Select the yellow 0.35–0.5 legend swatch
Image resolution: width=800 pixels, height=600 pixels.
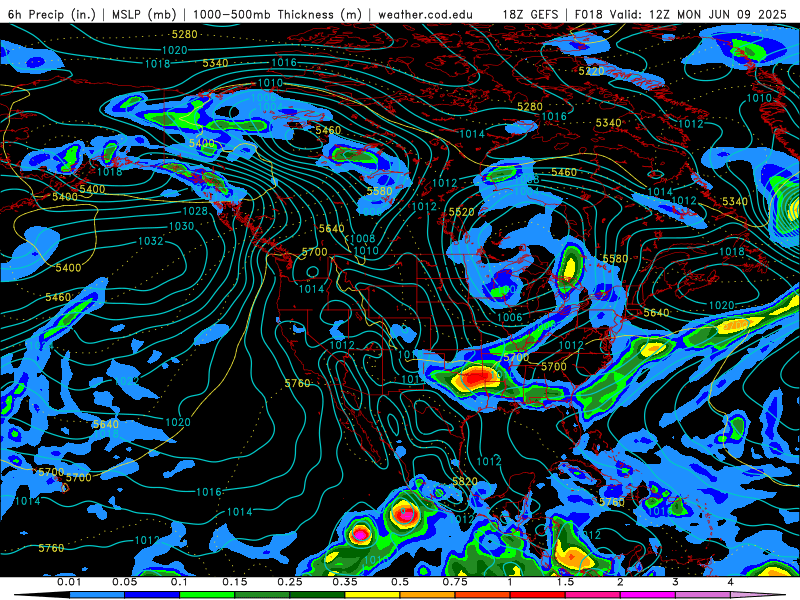372,595
